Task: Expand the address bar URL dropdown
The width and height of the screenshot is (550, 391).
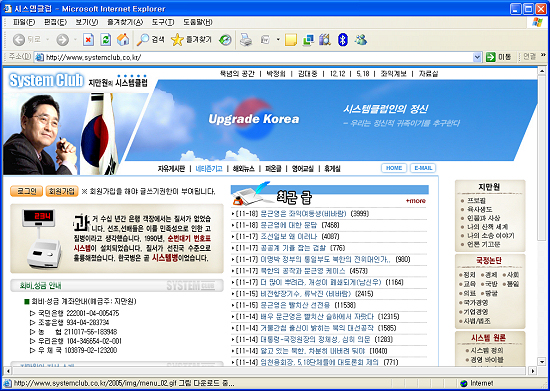Action: [x=477, y=57]
